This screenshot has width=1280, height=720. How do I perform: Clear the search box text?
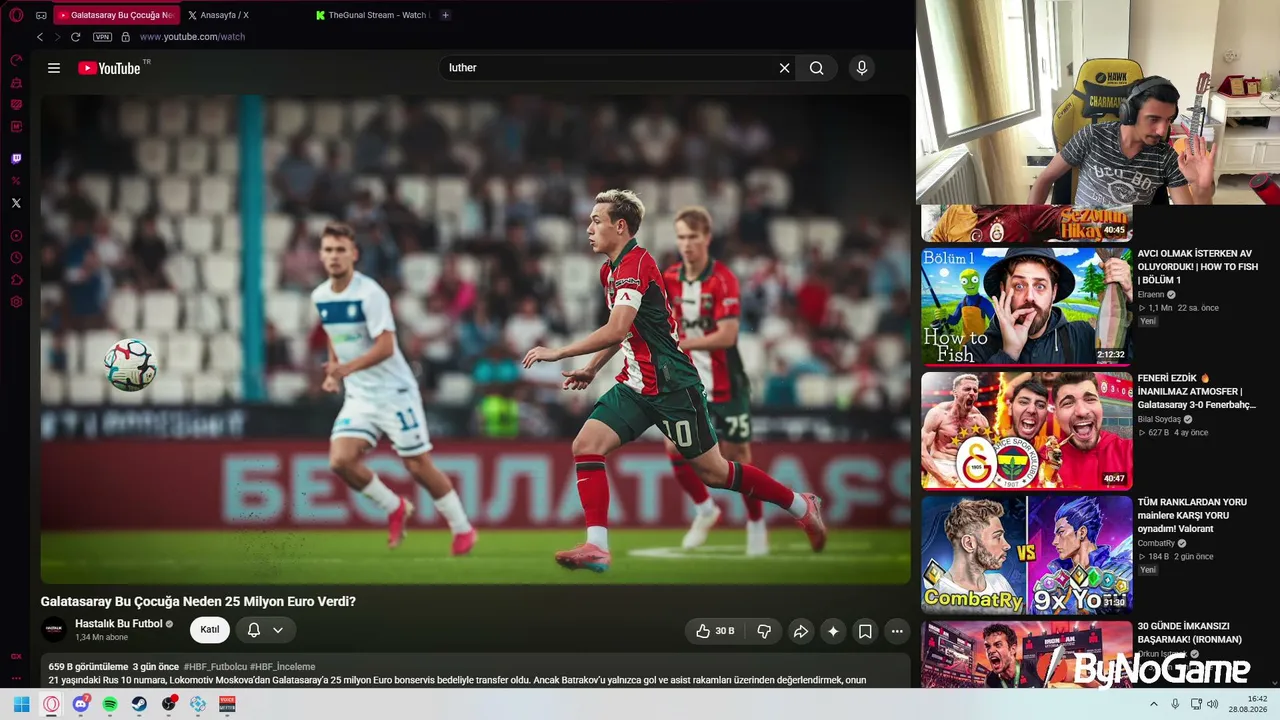click(x=784, y=68)
